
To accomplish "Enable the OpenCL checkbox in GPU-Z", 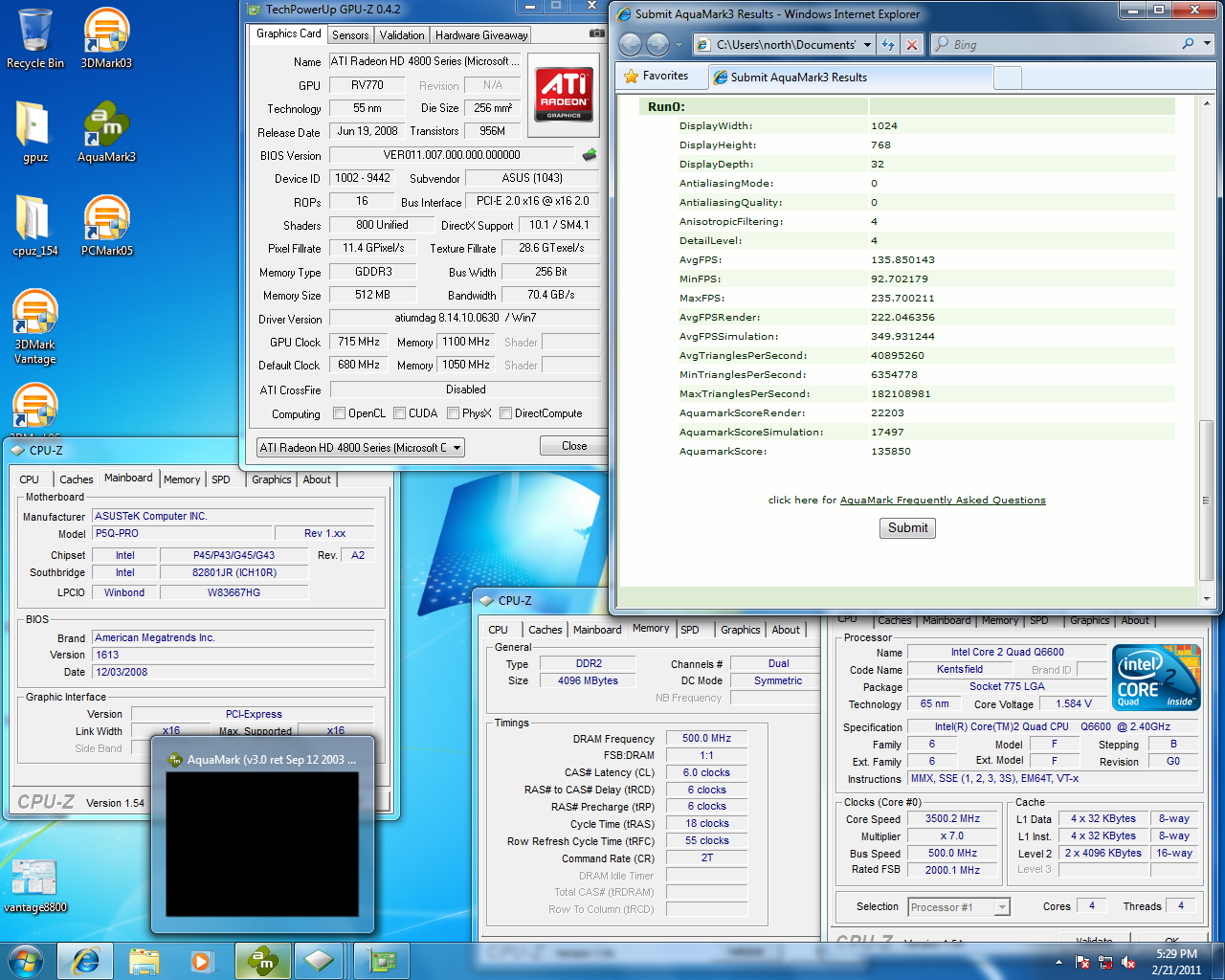I will click(339, 413).
